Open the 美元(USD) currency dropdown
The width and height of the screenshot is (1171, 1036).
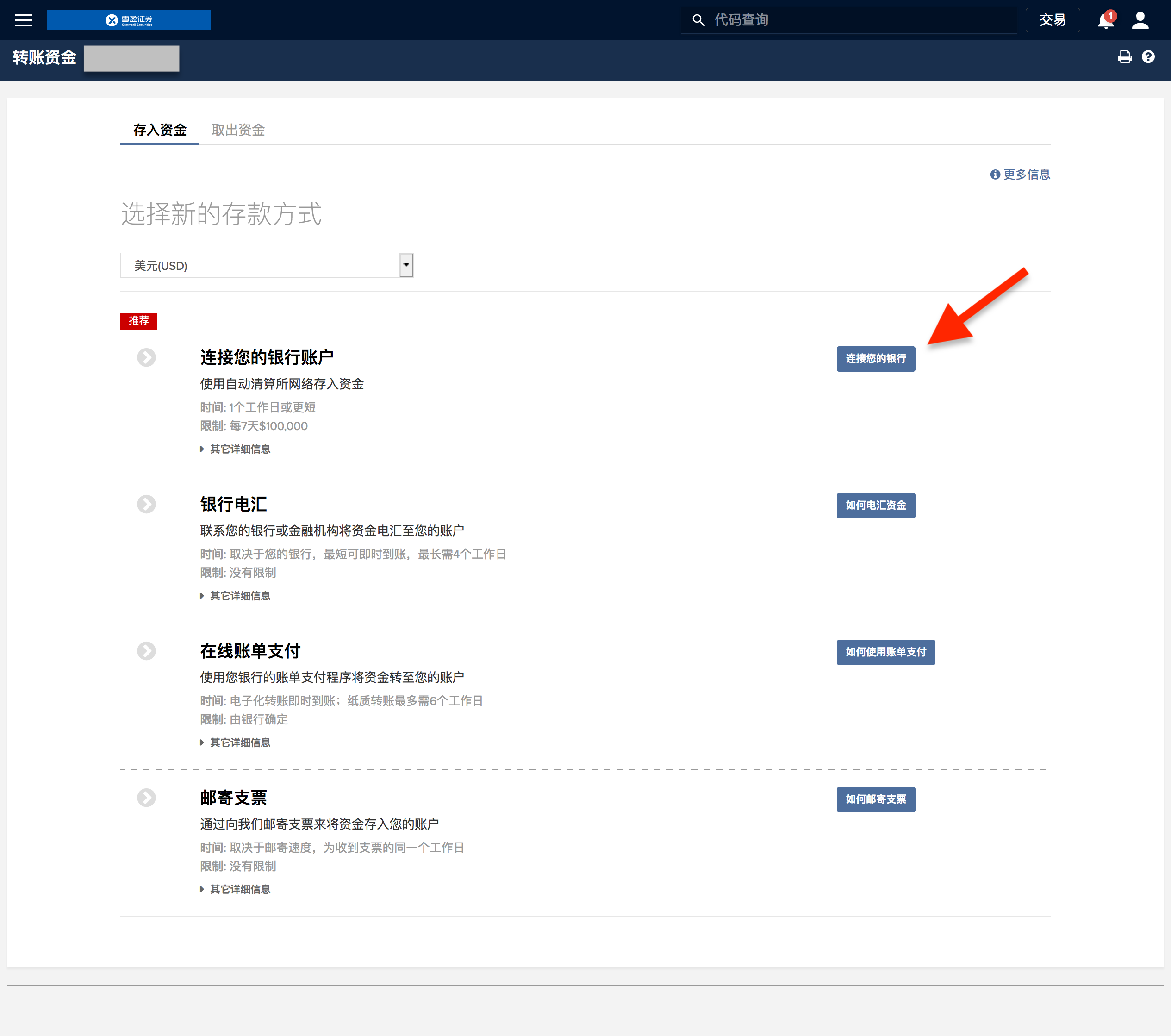click(267, 265)
